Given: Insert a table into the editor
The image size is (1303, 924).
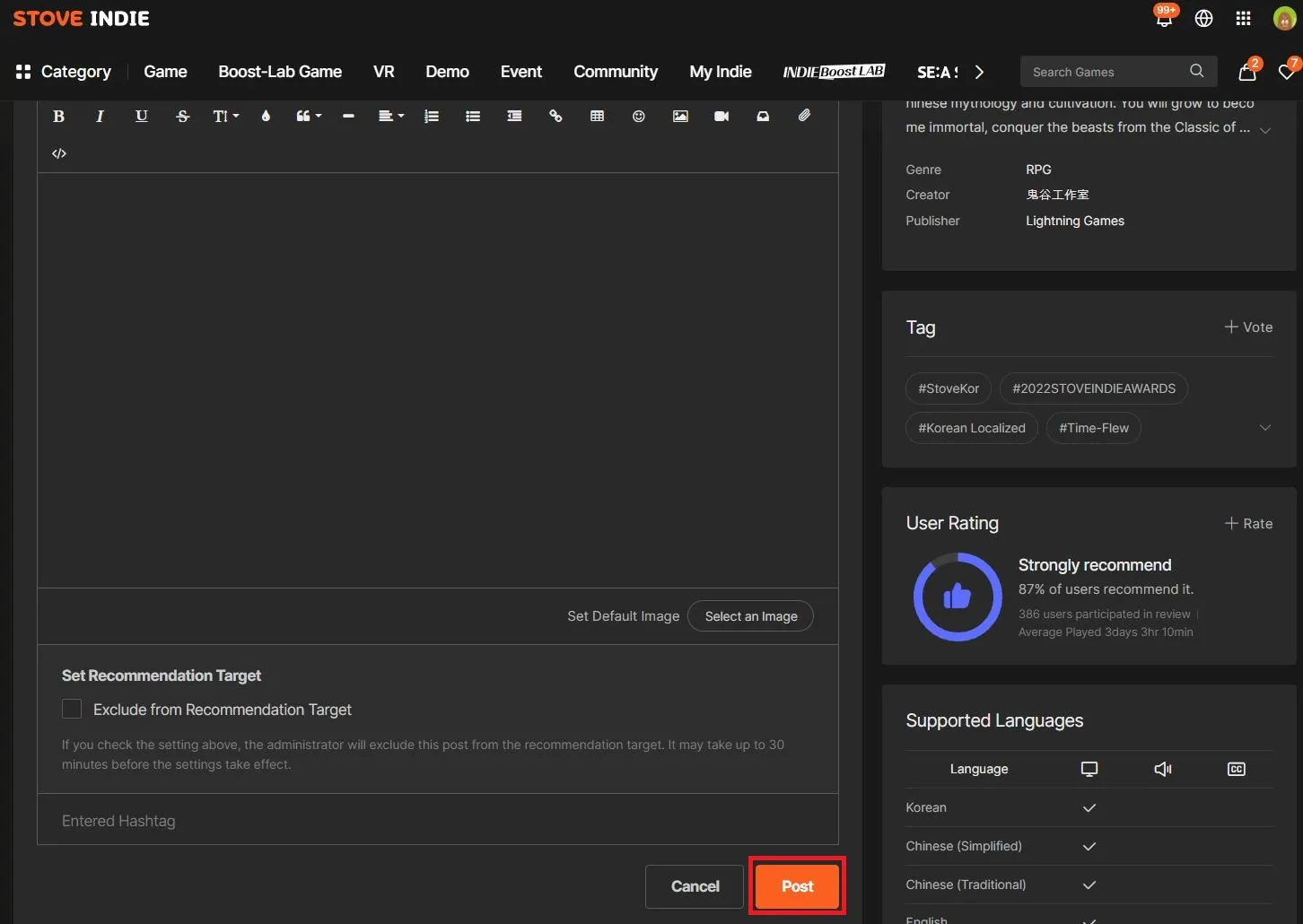Looking at the screenshot, I should click(x=597, y=116).
